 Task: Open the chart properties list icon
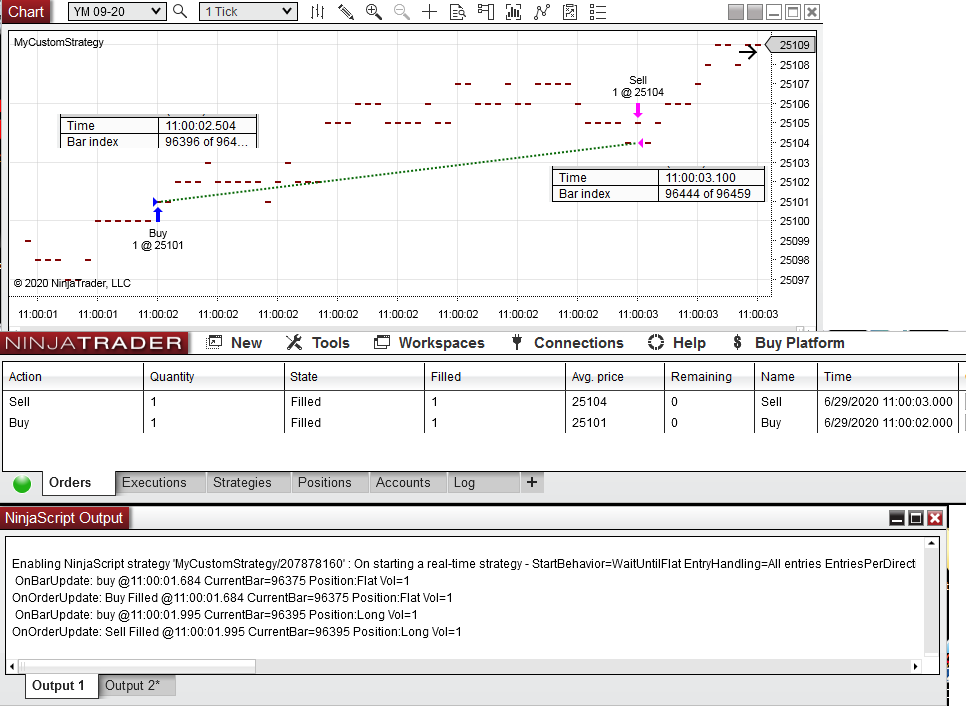pyautogui.click(x=598, y=12)
